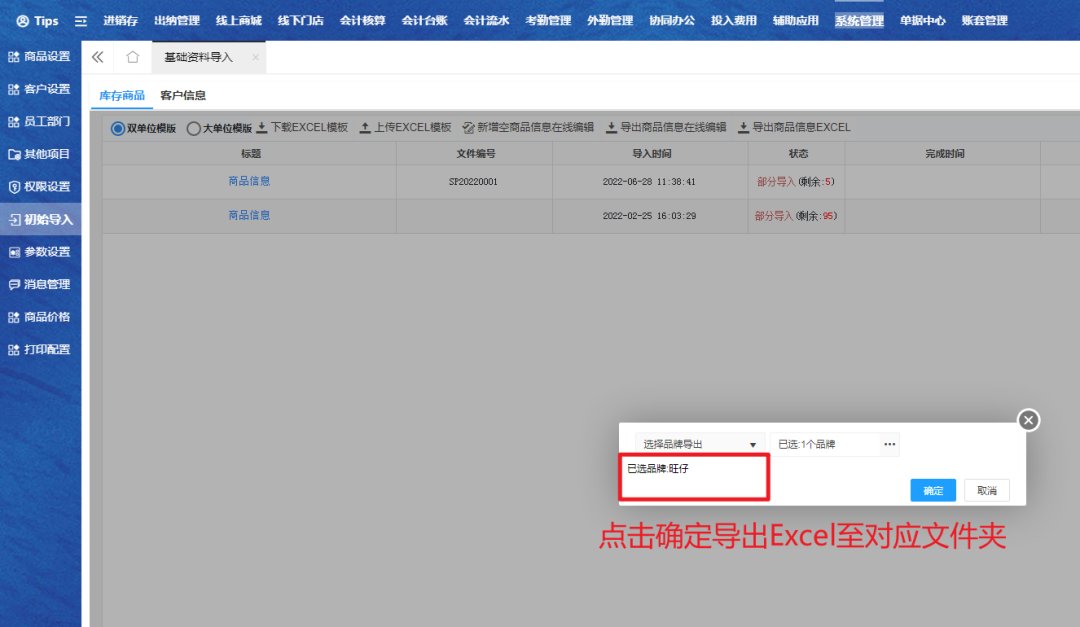
Task: Open the first 商品信息 link, file SP20220001
Action: pos(249,181)
